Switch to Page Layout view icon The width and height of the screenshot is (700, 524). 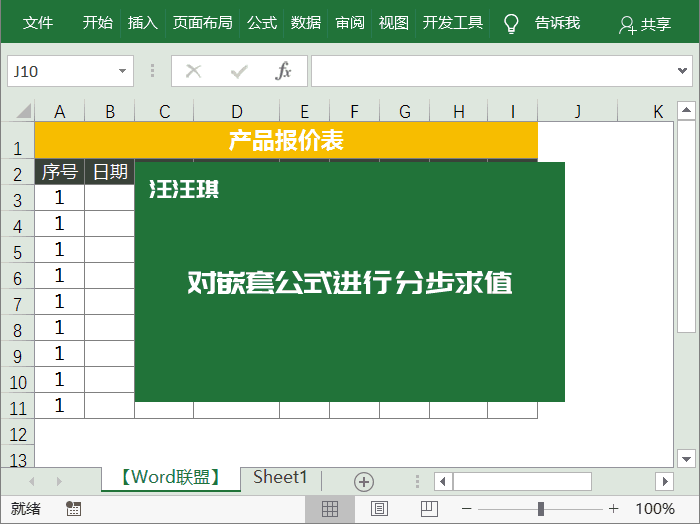(x=379, y=508)
